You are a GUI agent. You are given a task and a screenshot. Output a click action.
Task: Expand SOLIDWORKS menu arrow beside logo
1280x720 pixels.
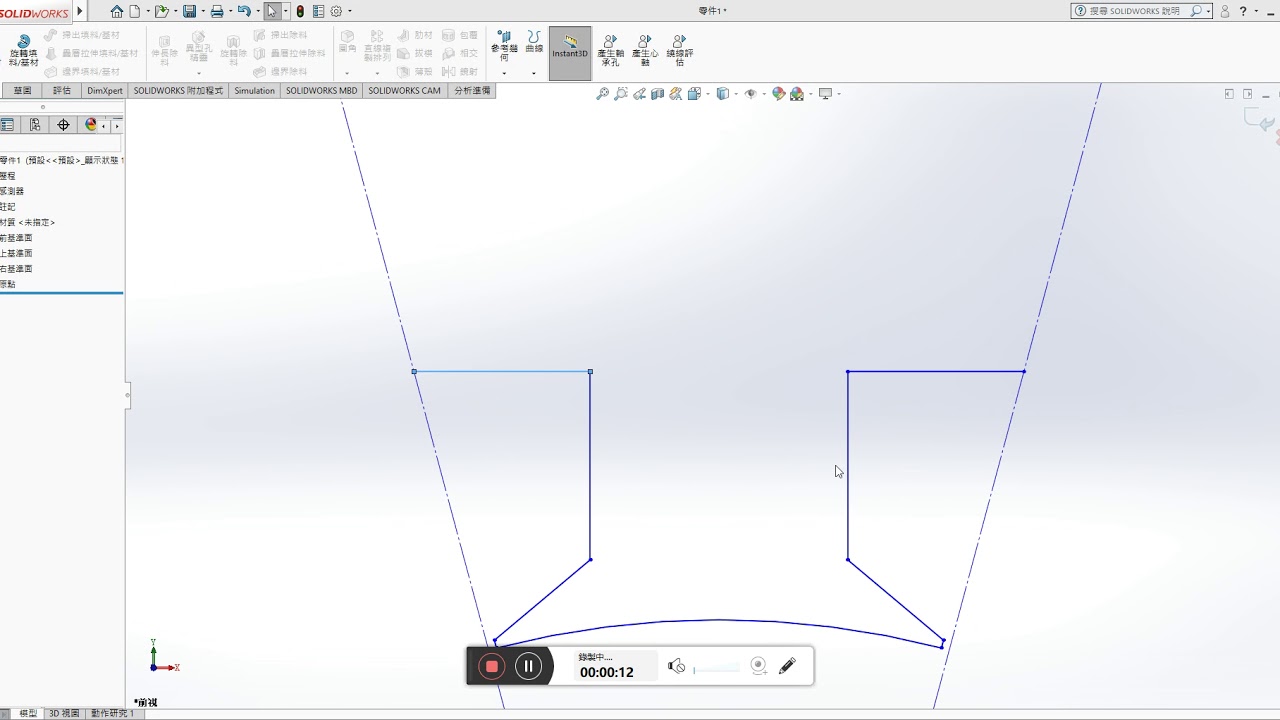80,12
